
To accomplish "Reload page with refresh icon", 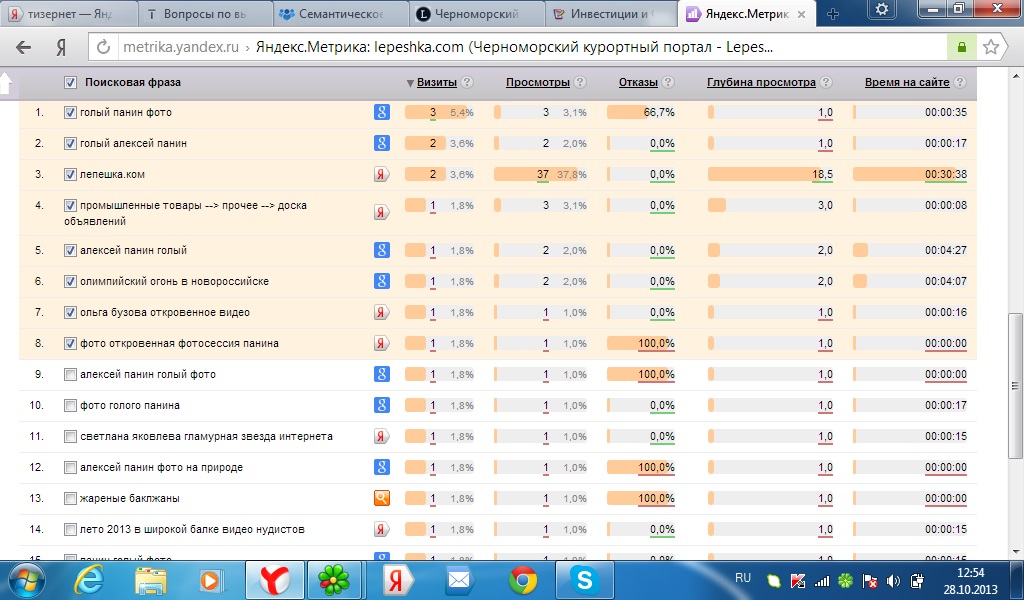I will (103, 47).
